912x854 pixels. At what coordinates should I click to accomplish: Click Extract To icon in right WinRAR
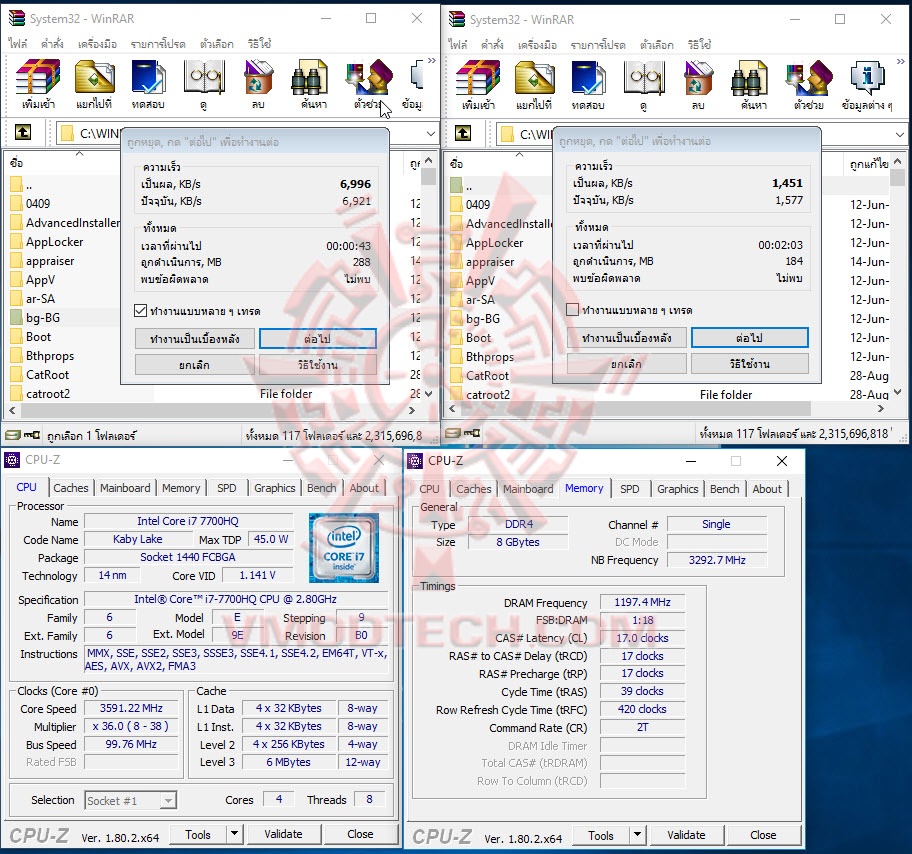[534, 77]
